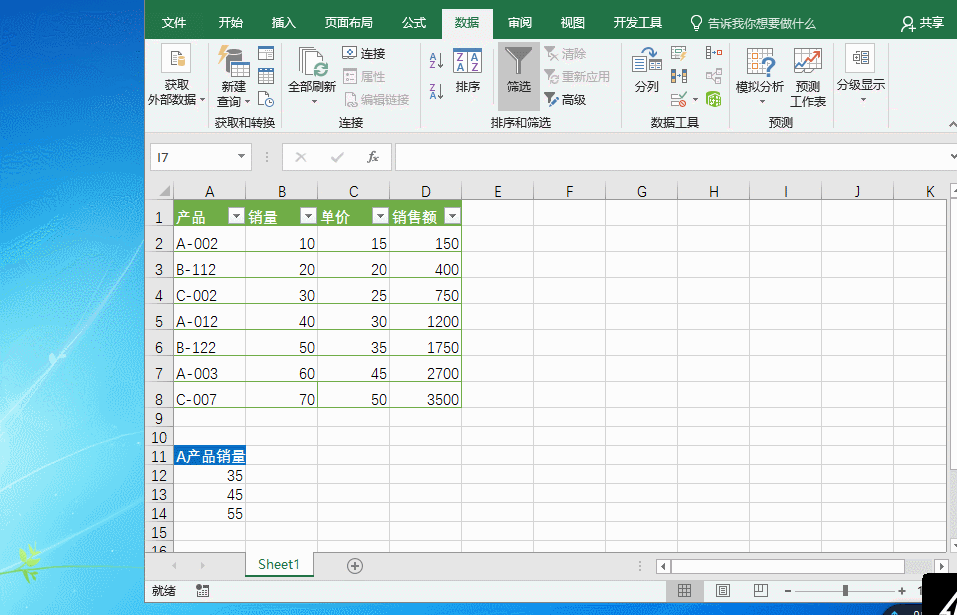This screenshot has height=615, width=957.
Task: Switch to the 页面布局 tab
Action: (x=348, y=23)
